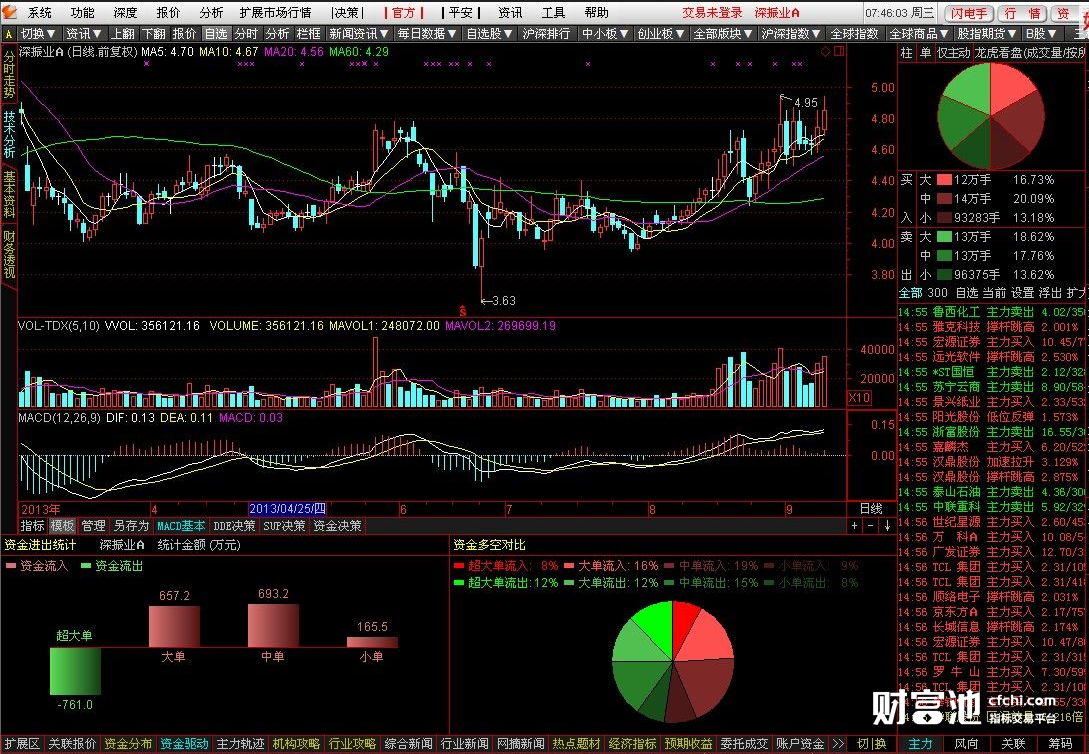1089x754 pixels.
Task: Toggle the 分时 toolbar view
Action: (x=246, y=33)
